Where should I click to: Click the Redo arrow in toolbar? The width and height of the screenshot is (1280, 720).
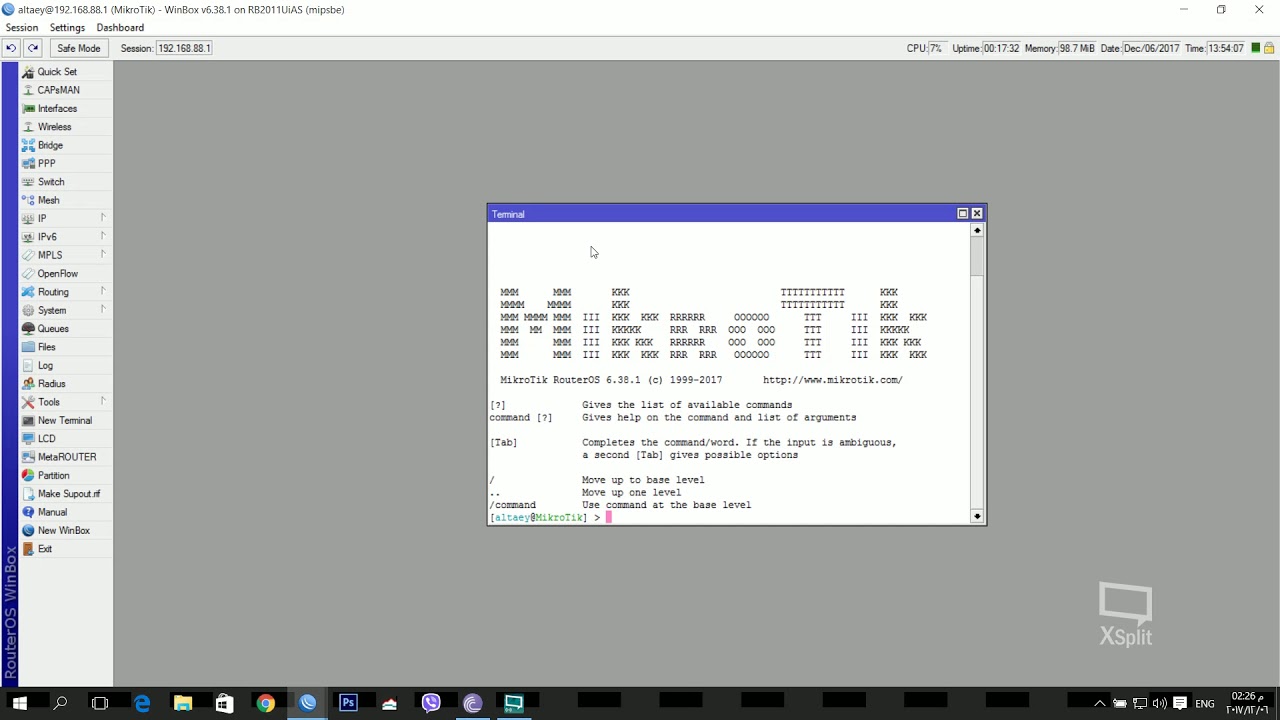pos(33,48)
